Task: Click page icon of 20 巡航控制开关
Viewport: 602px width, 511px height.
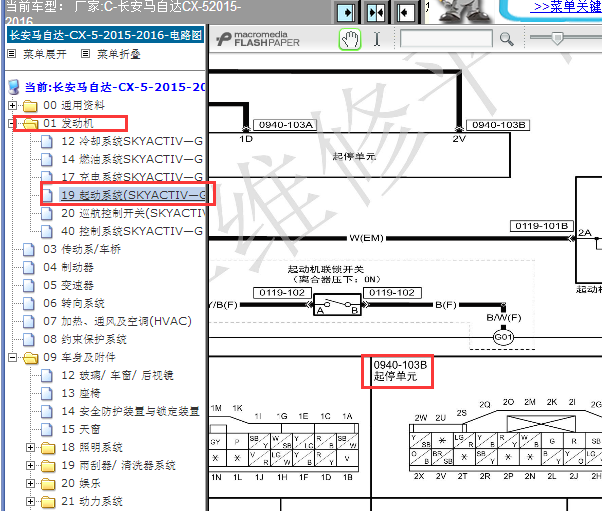Action: (x=47, y=213)
